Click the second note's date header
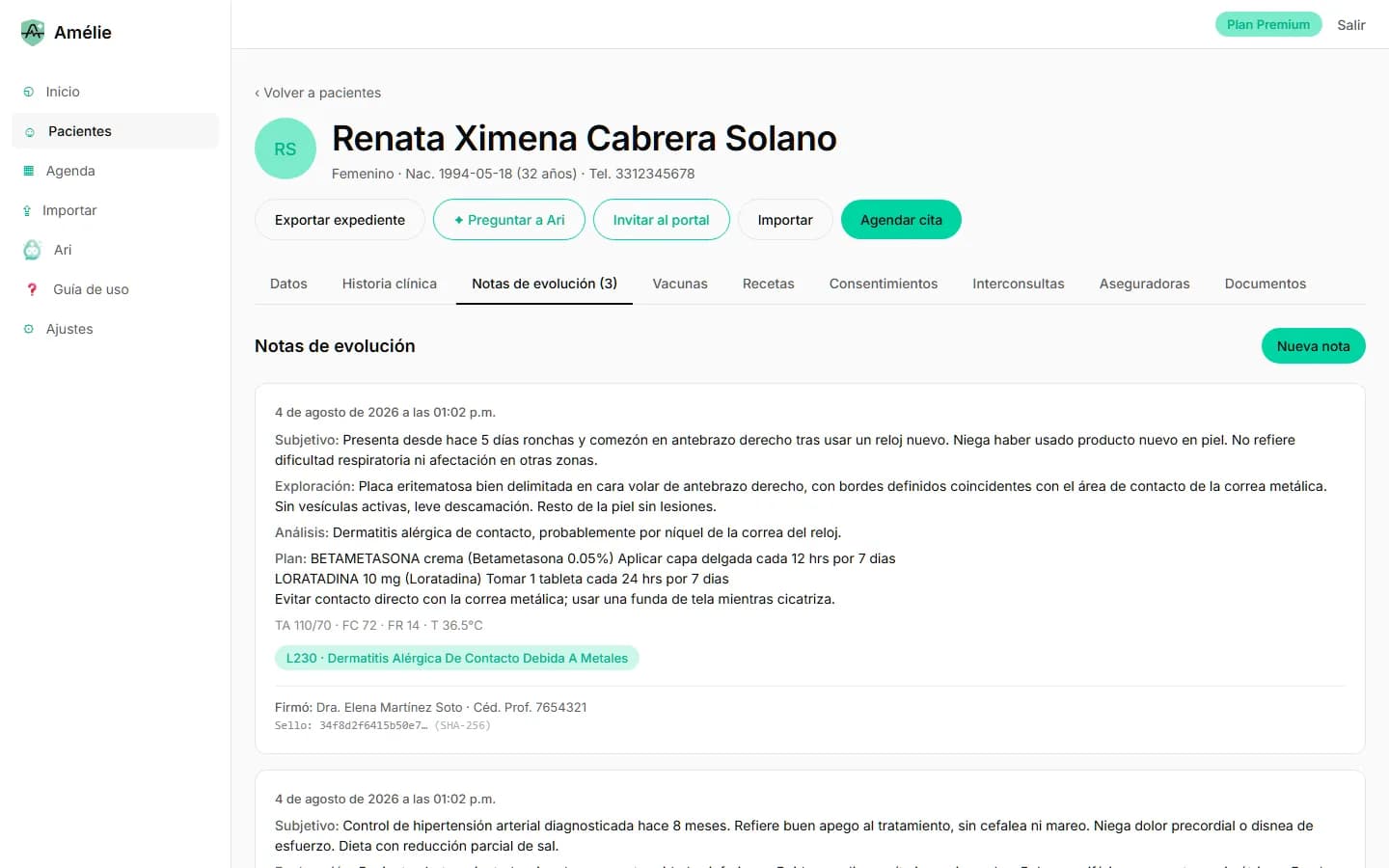This screenshot has width=1389, height=868. (x=385, y=799)
